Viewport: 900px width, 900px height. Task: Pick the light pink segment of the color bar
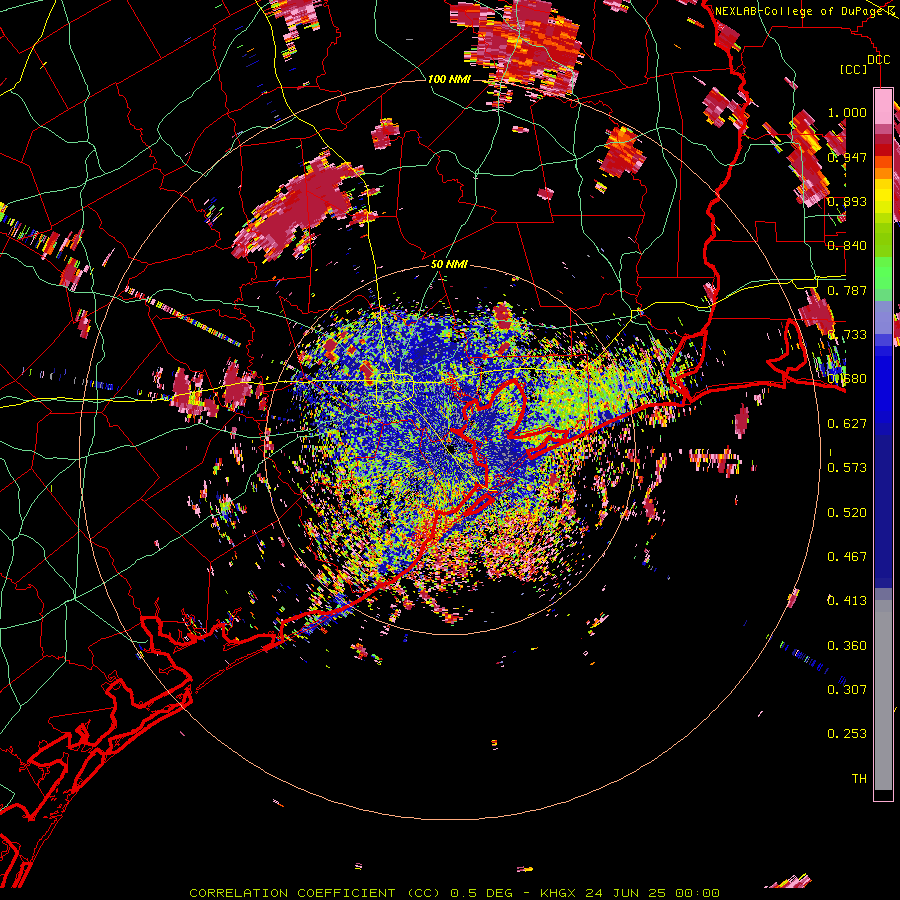pyautogui.click(x=883, y=107)
